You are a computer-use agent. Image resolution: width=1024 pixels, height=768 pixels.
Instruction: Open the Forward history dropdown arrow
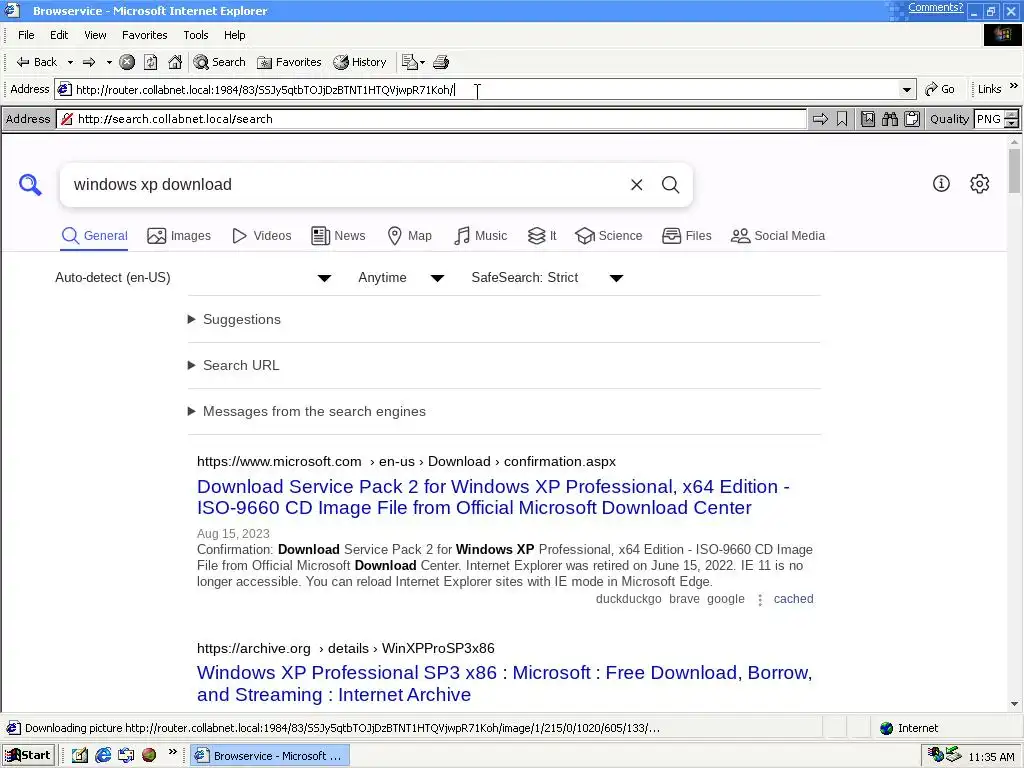108,62
